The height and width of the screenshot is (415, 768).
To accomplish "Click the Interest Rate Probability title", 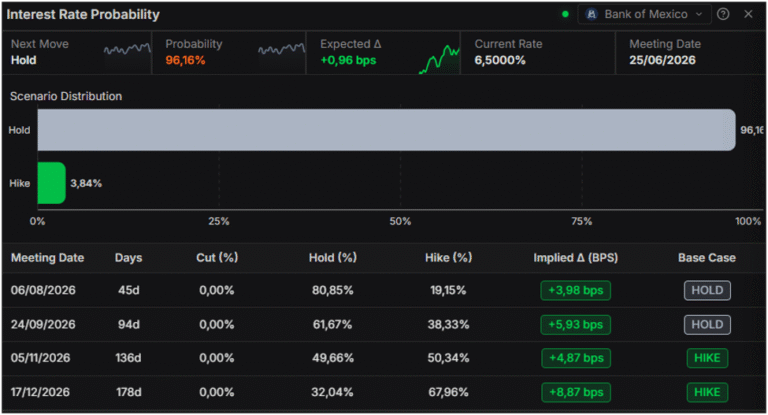I will pos(83,15).
